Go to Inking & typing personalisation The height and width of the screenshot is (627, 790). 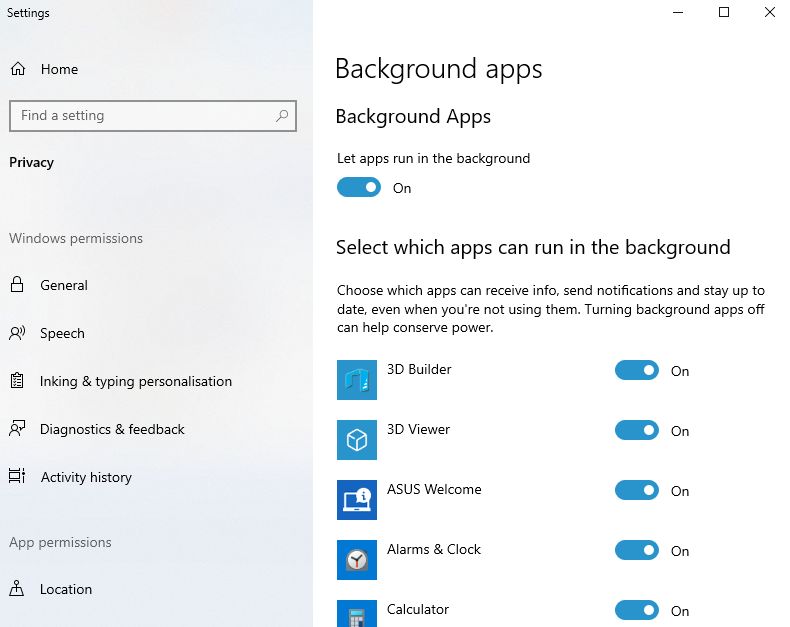pyautogui.click(x=136, y=382)
